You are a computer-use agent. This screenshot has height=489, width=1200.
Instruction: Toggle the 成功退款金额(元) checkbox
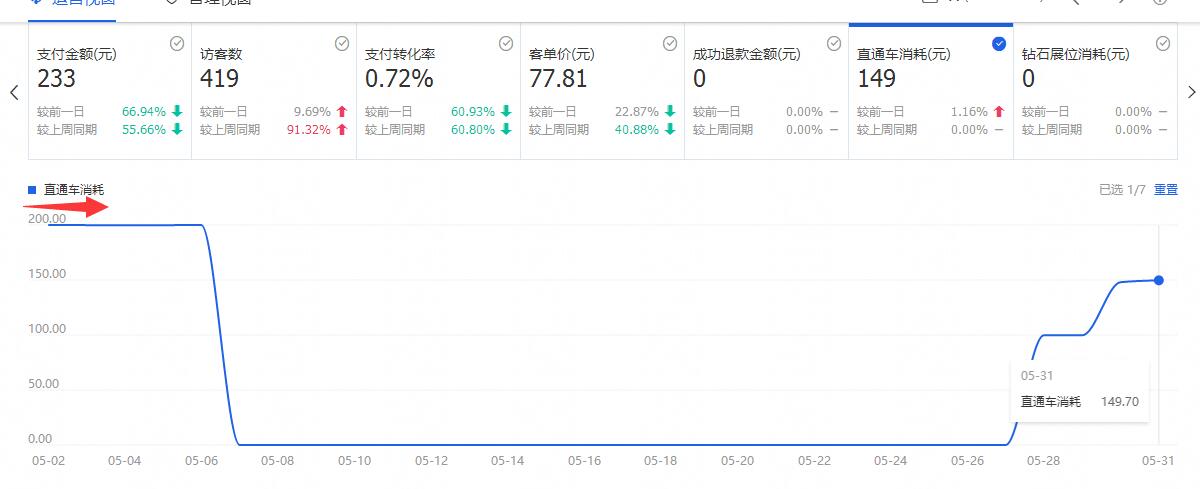pyautogui.click(x=834, y=44)
